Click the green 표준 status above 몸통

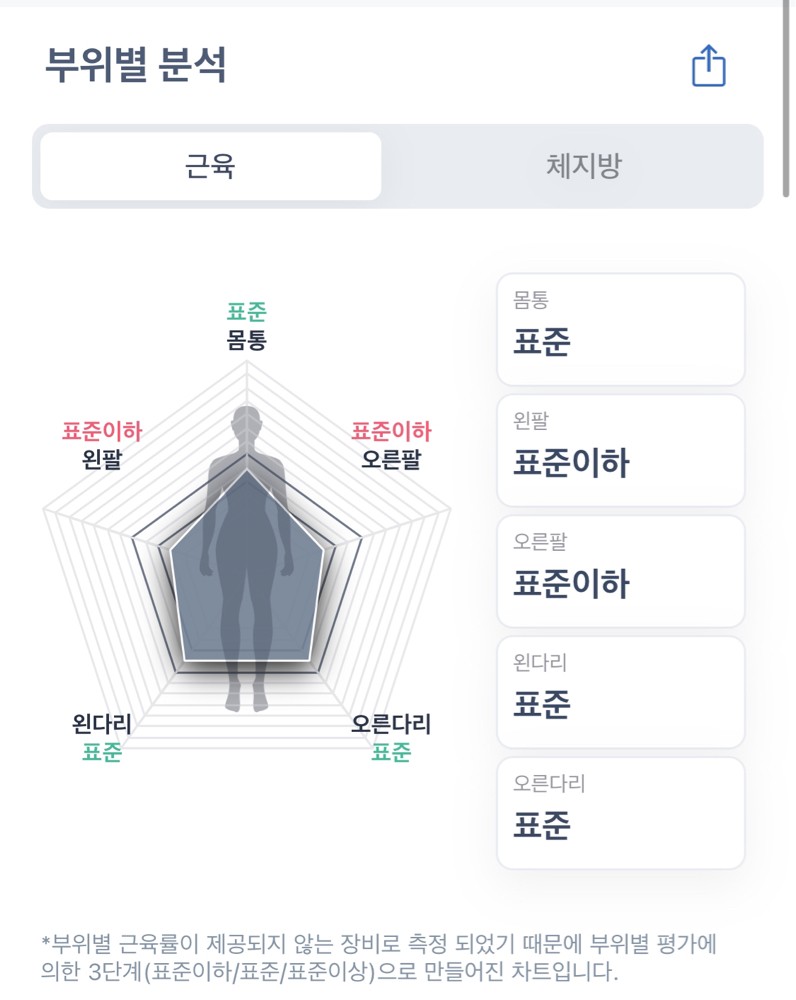246,312
